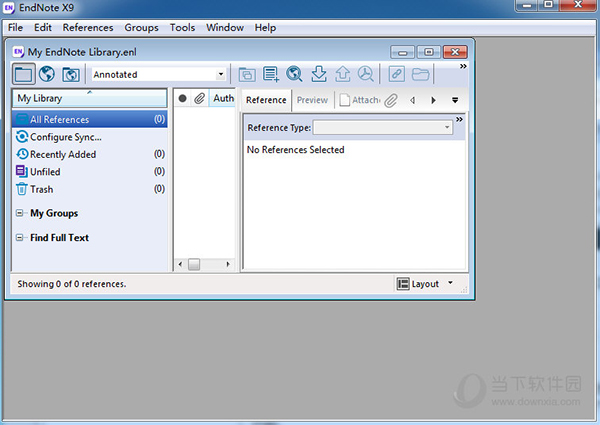Click the Find Full Text label
The width and height of the screenshot is (600, 425).
click(59, 238)
